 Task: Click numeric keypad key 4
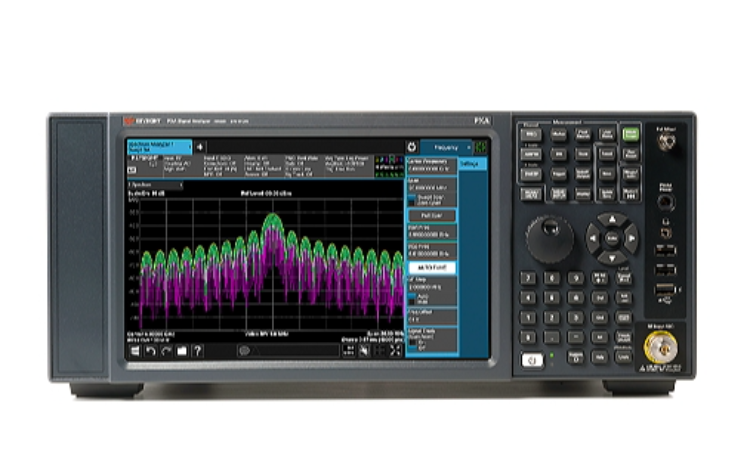click(528, 298)
